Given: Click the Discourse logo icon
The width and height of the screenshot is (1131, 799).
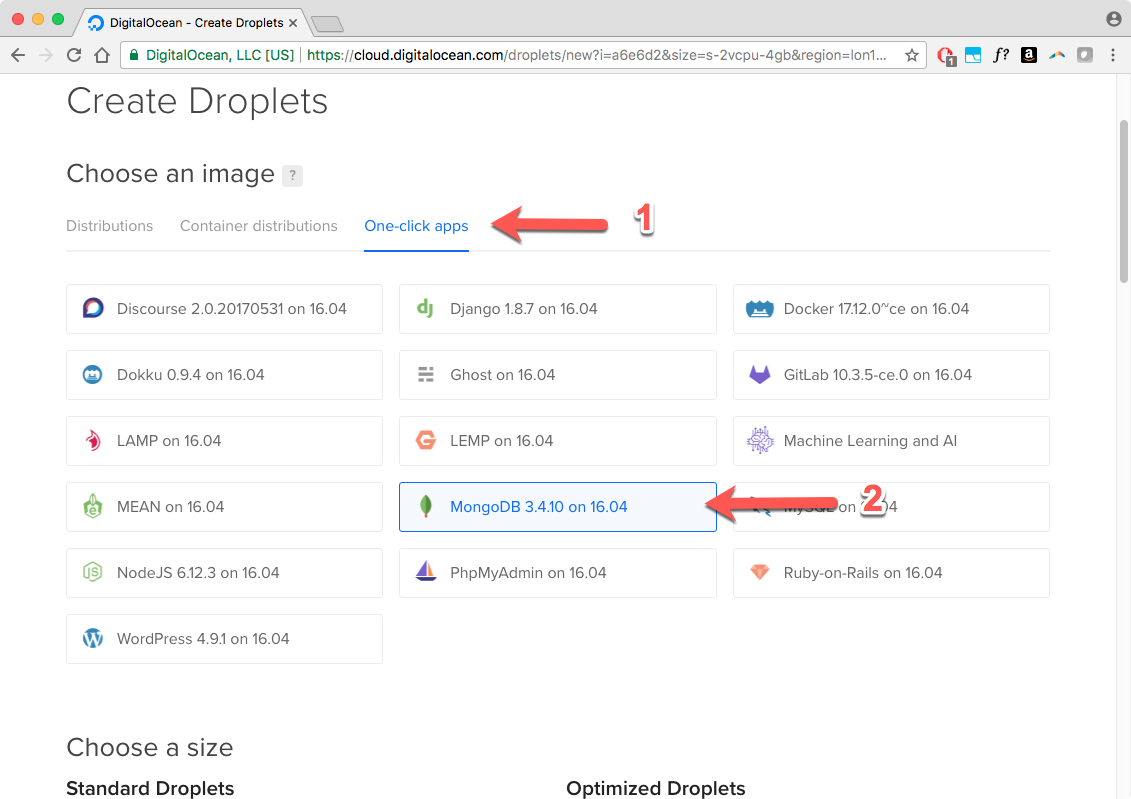Looking at the screenshot, I should click(x=93, y=309).
